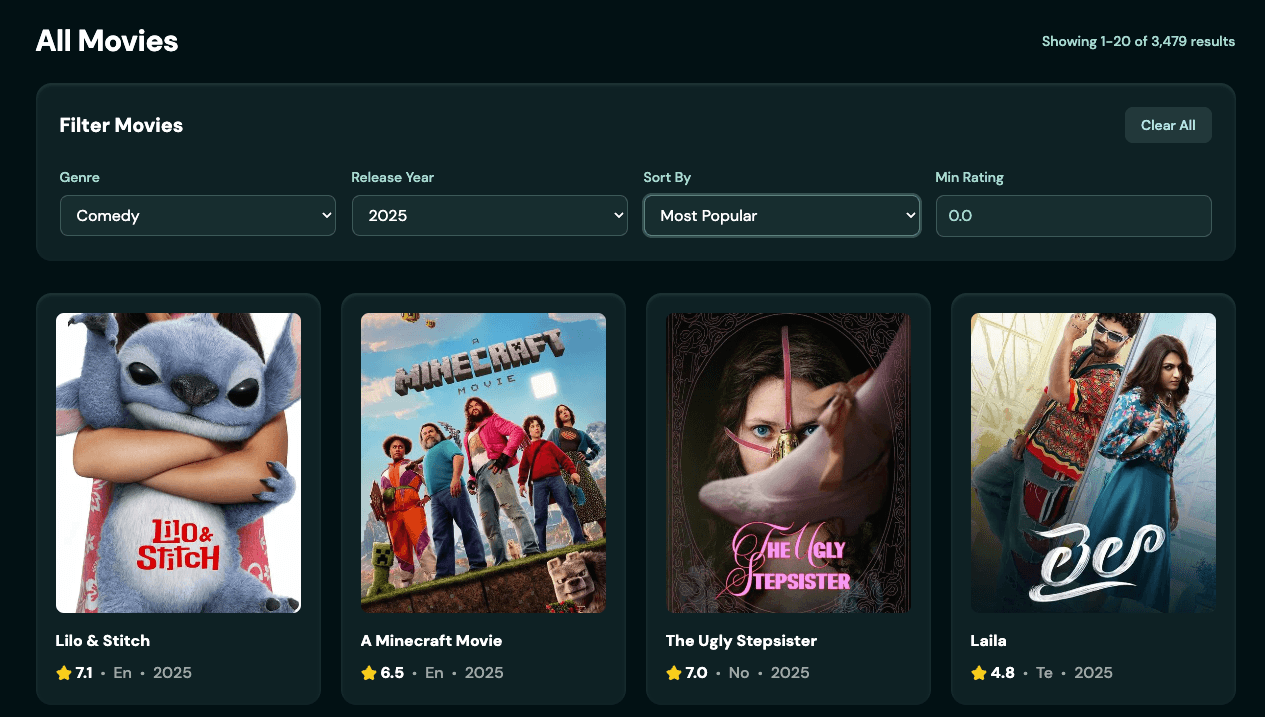This screenshot has height=717, width=1265.
Task: Expand the Release Year dropdown showing 2025
Action: (489, 216)
